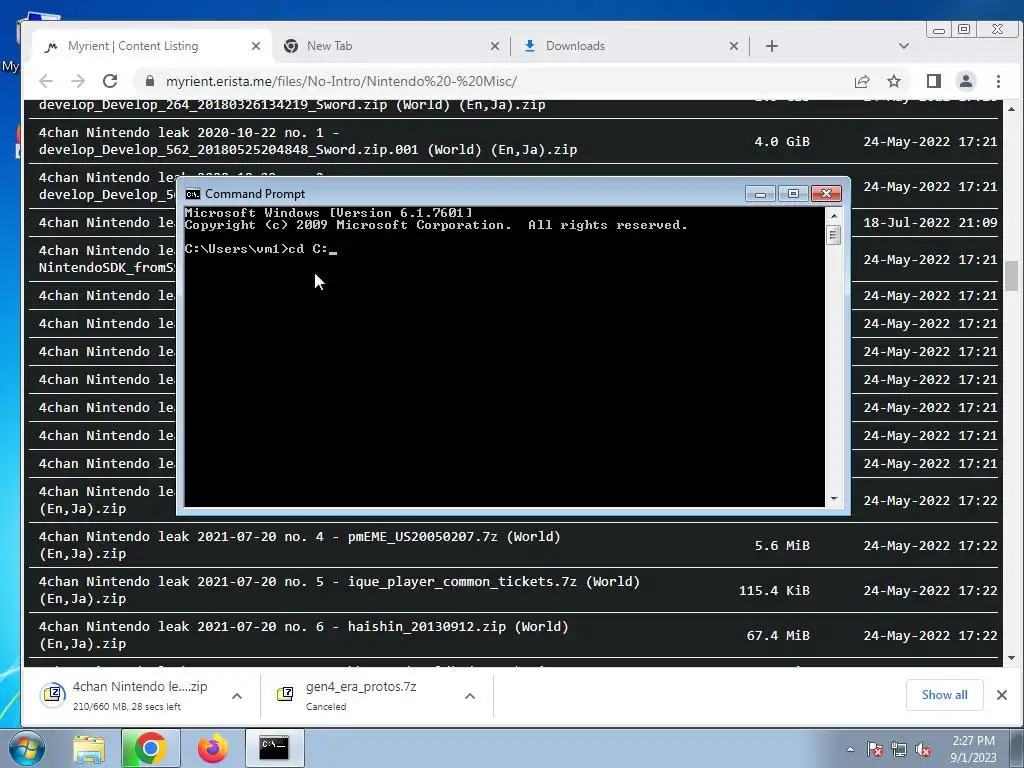The height and width of the screenshot is (768, 1024).
Task: Open the tab search dropdown chevron
Action: click(x=904, y=46)
